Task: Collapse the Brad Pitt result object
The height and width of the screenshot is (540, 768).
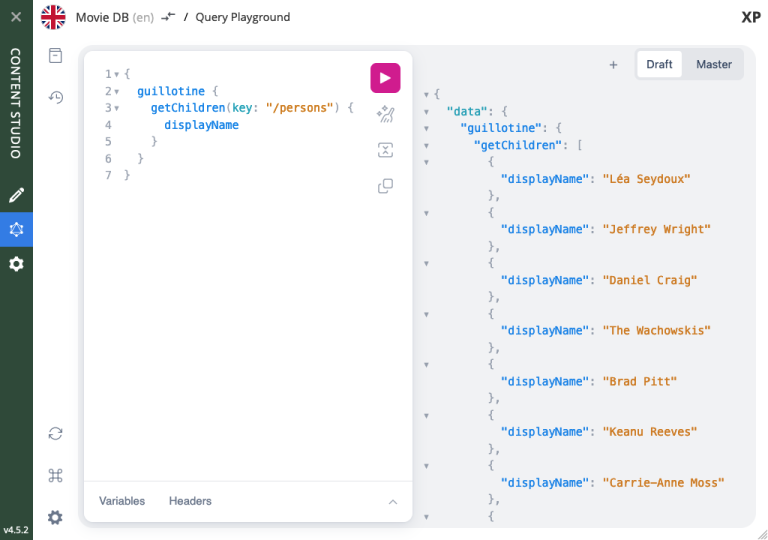Action: pyautogui.click(x=426, y=365)
